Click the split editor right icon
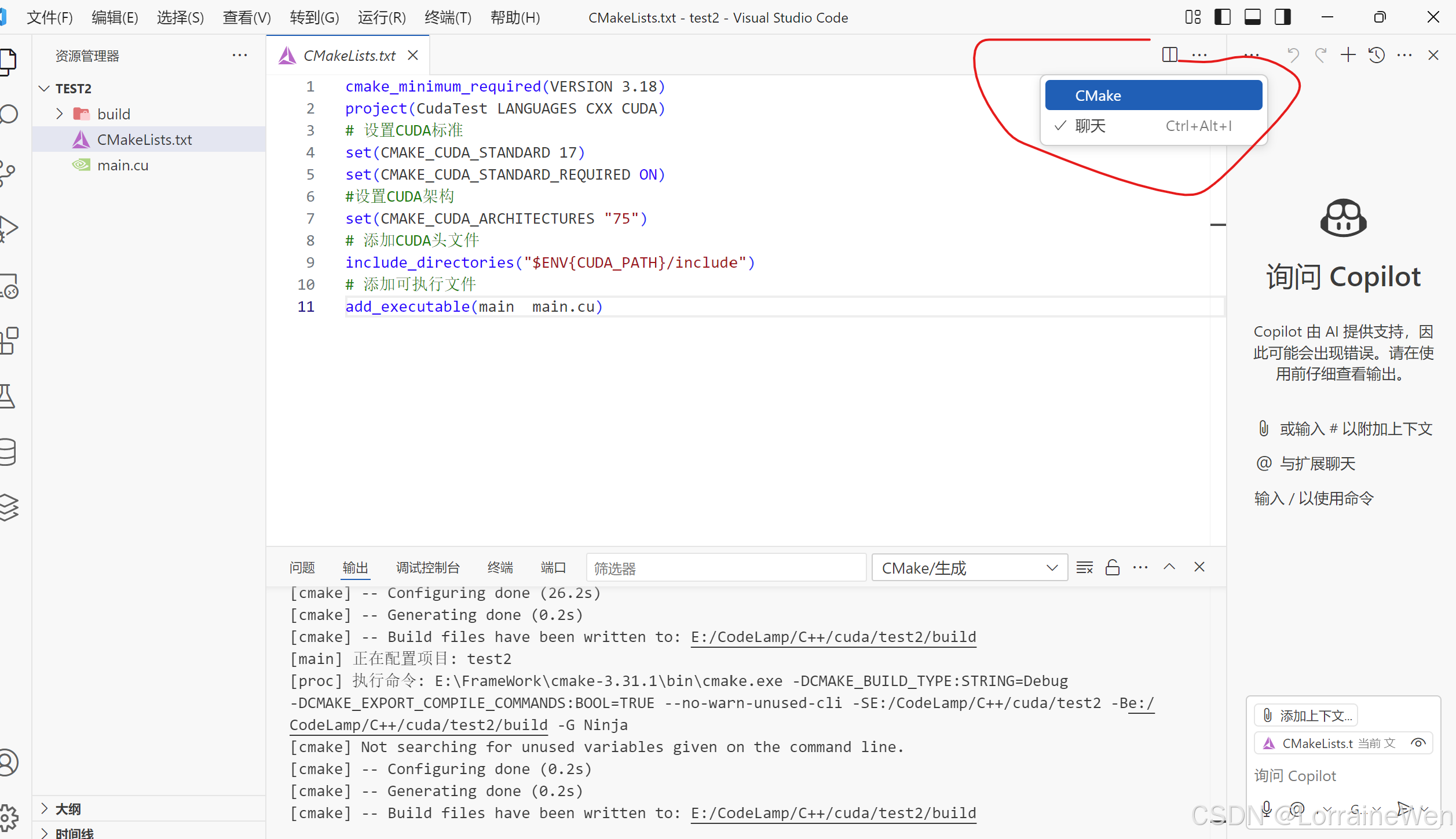The height and width of the screenshot is (839, 1456). coord(1169,55)
